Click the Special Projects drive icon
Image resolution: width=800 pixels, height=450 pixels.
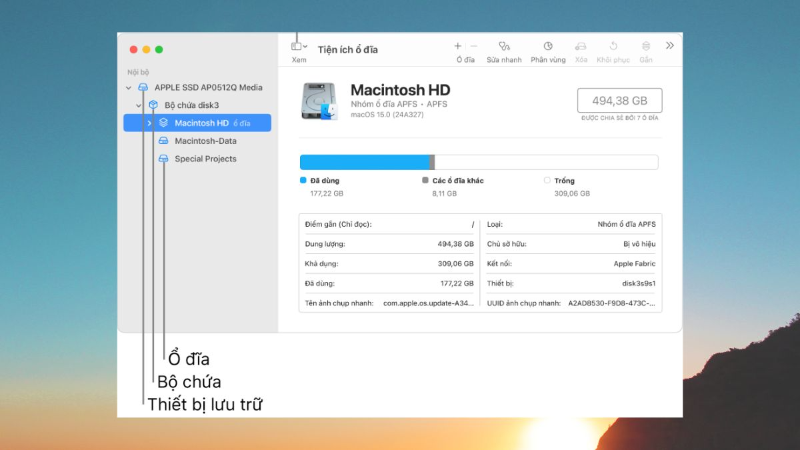(x=163, y=159)
